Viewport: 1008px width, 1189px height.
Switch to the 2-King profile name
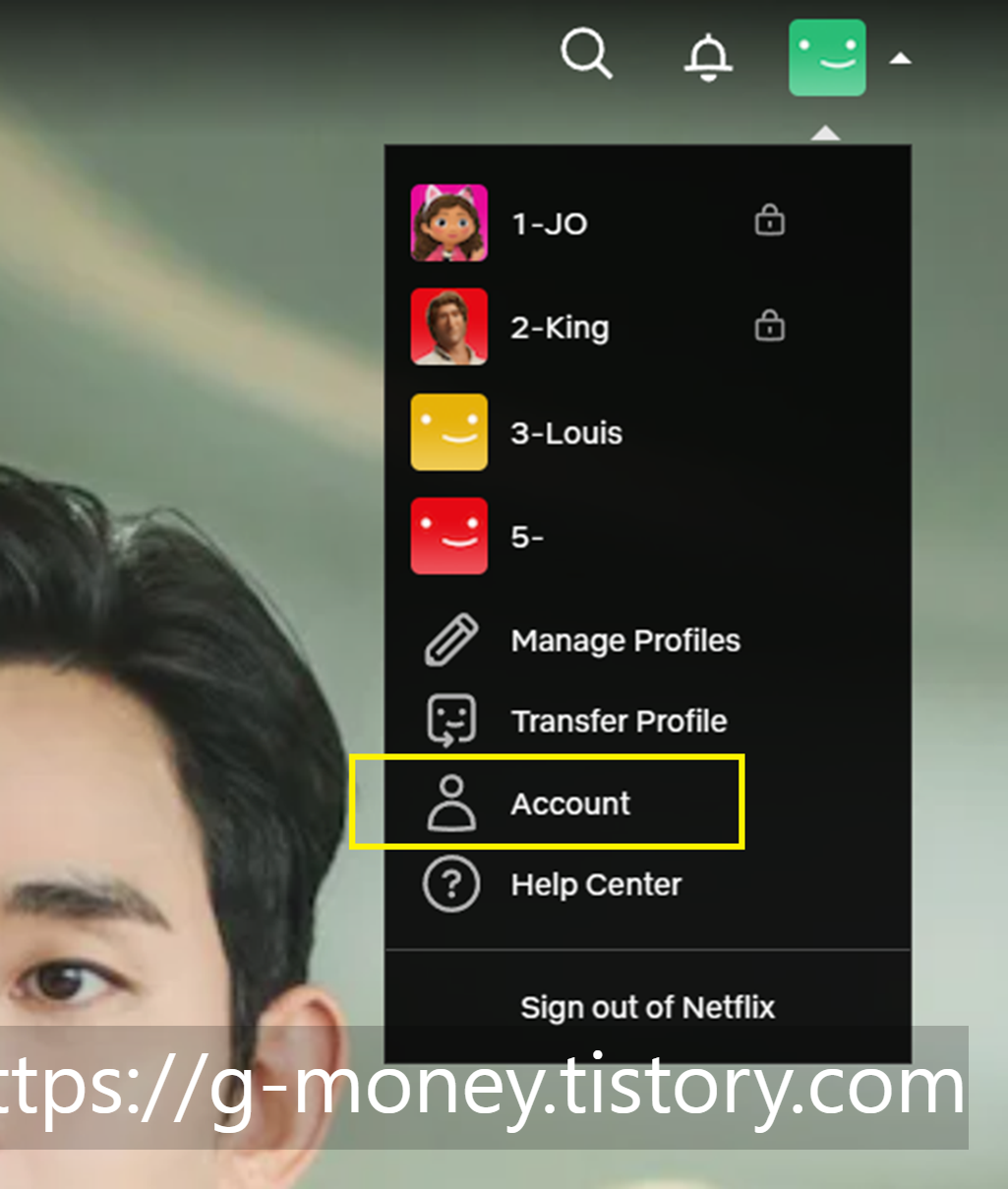click(561, 328)
